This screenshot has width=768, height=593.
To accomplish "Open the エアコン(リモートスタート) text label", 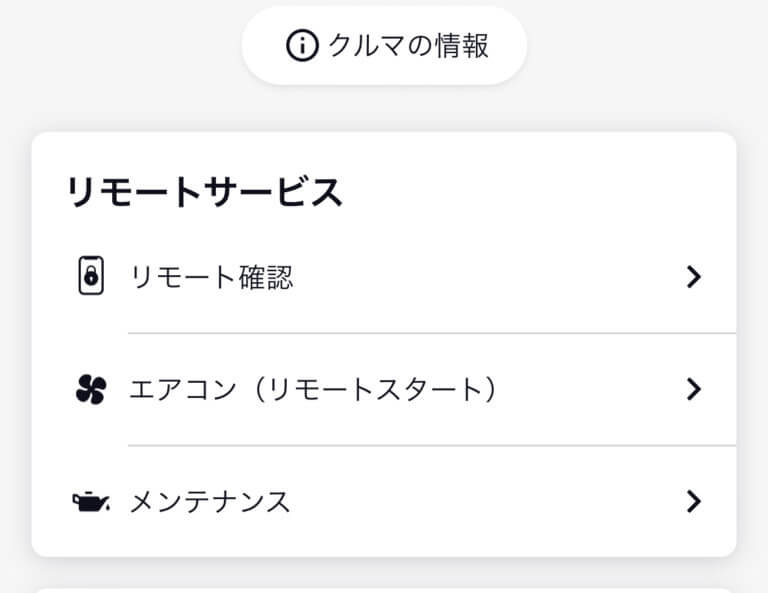I will coord(313,390).
